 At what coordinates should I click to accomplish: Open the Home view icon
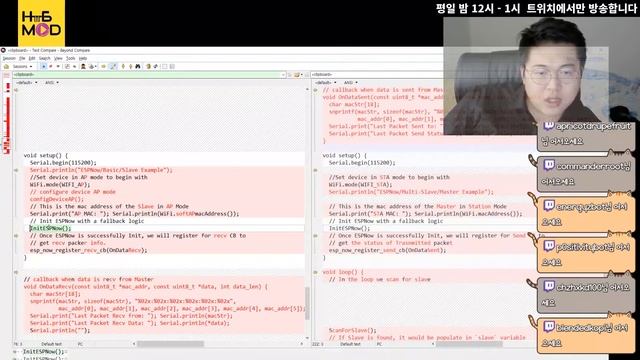tap(6, 66)
